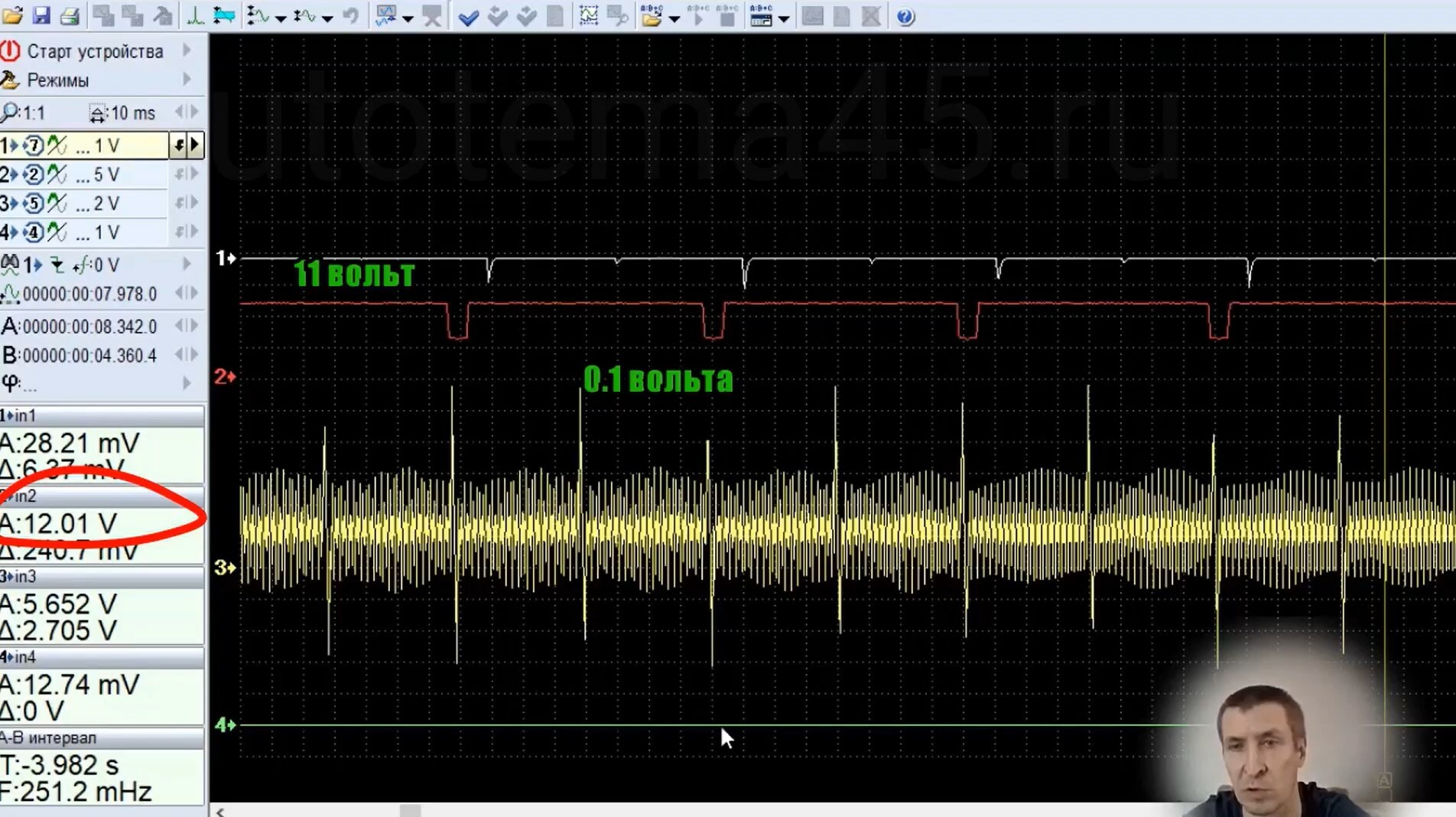Open the analyzer display dropdown arrow
Viewport: 1456px width, 817px height.
point(408,18)
